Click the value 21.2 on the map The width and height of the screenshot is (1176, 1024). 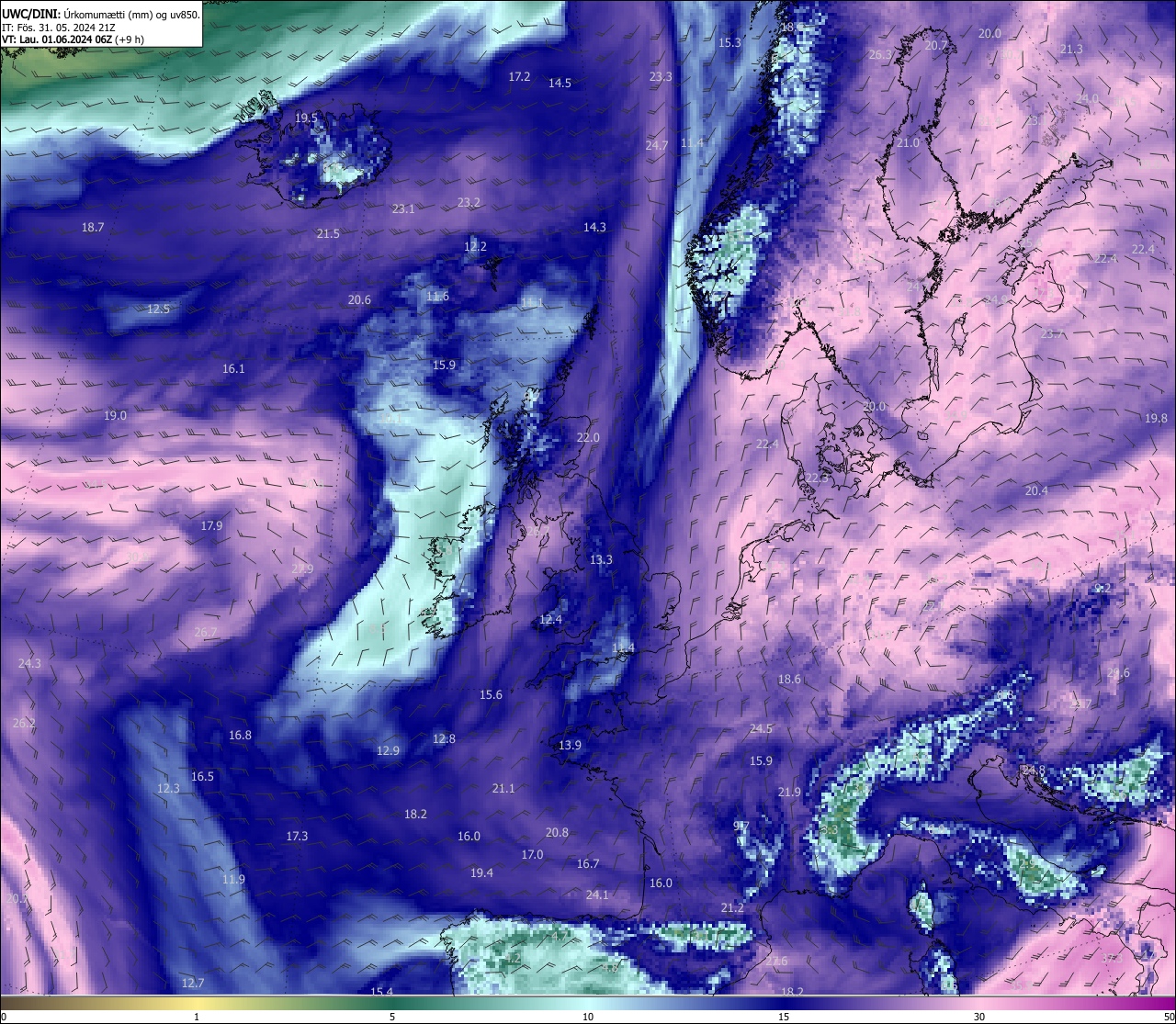[x=732, y=908]
